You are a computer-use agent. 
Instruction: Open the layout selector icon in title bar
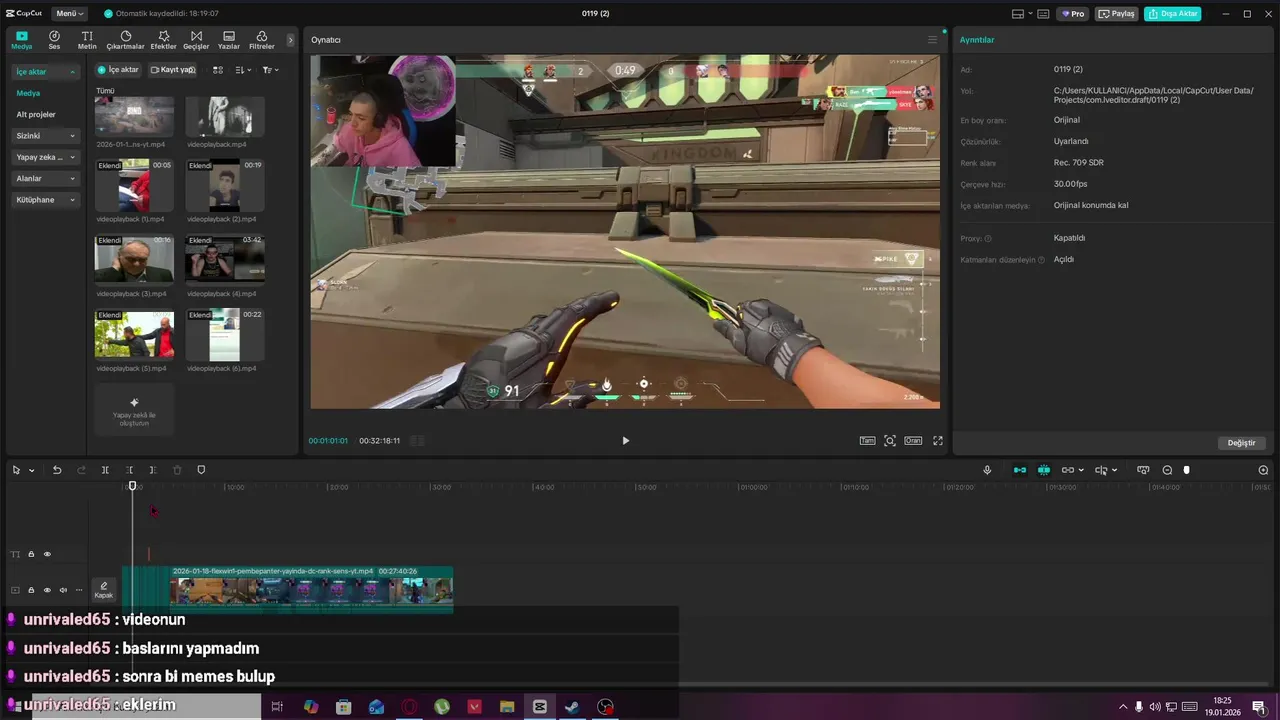pyautogui.click(x=1018, y=14)
